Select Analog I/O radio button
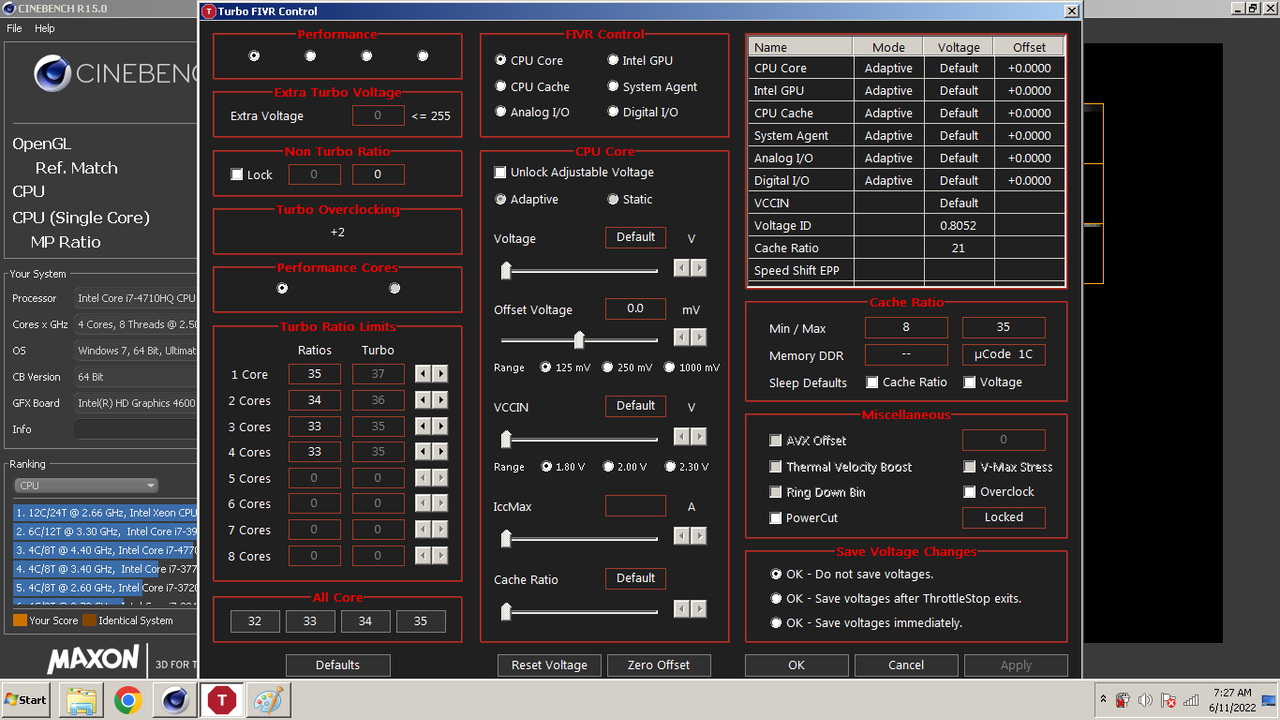1280x720 pixels. point(501,112)
